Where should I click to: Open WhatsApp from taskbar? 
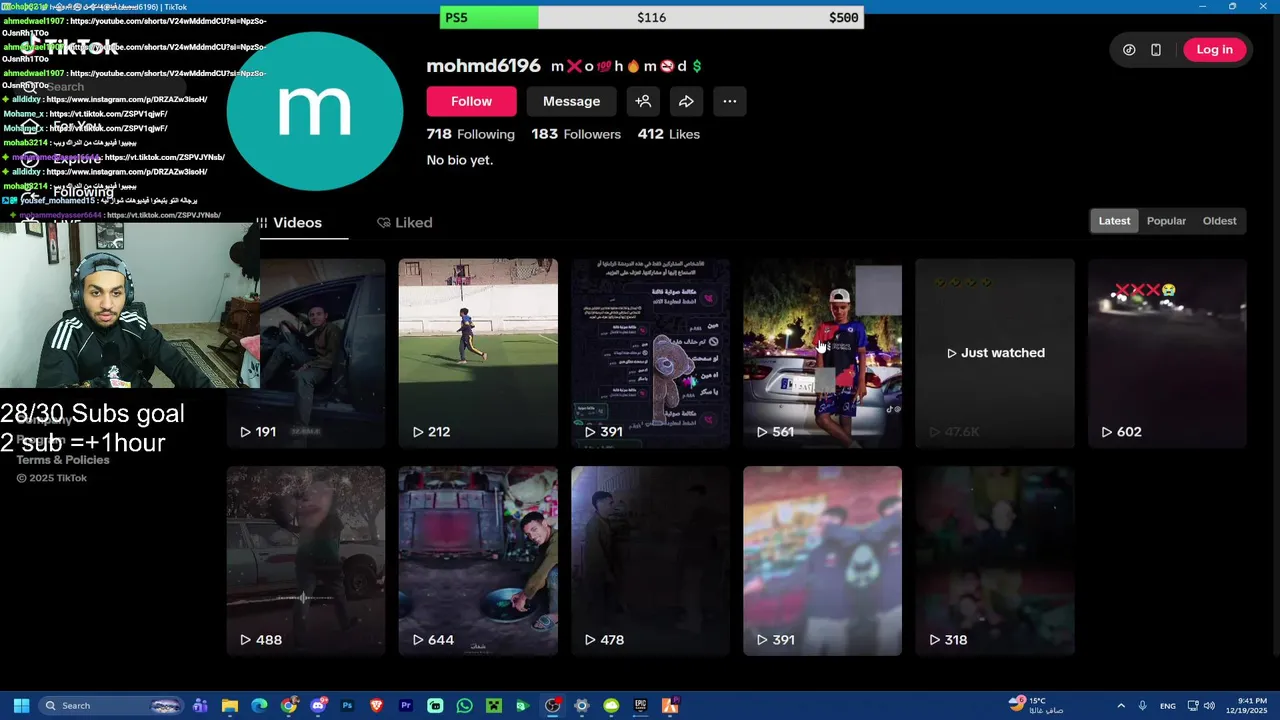[465, 706]
